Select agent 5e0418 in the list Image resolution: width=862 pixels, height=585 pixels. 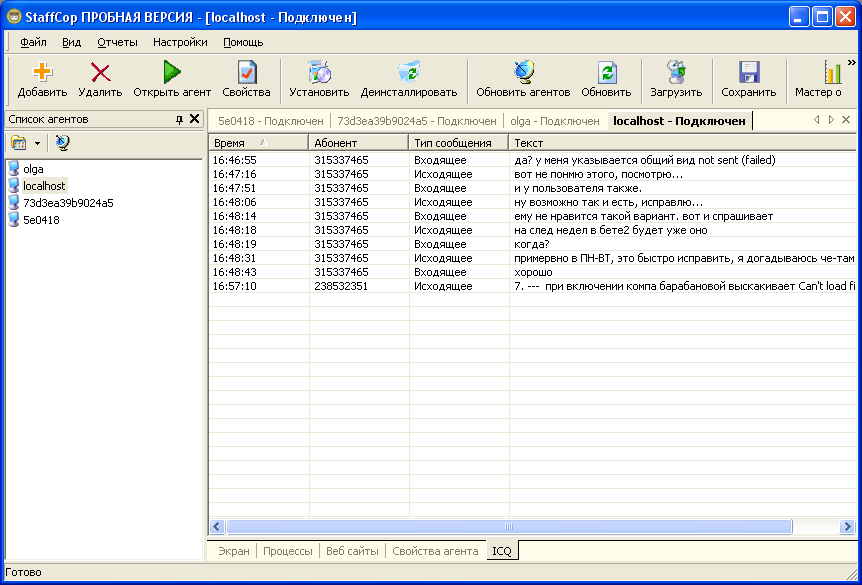pyautogui.click(x=41, y=220)
